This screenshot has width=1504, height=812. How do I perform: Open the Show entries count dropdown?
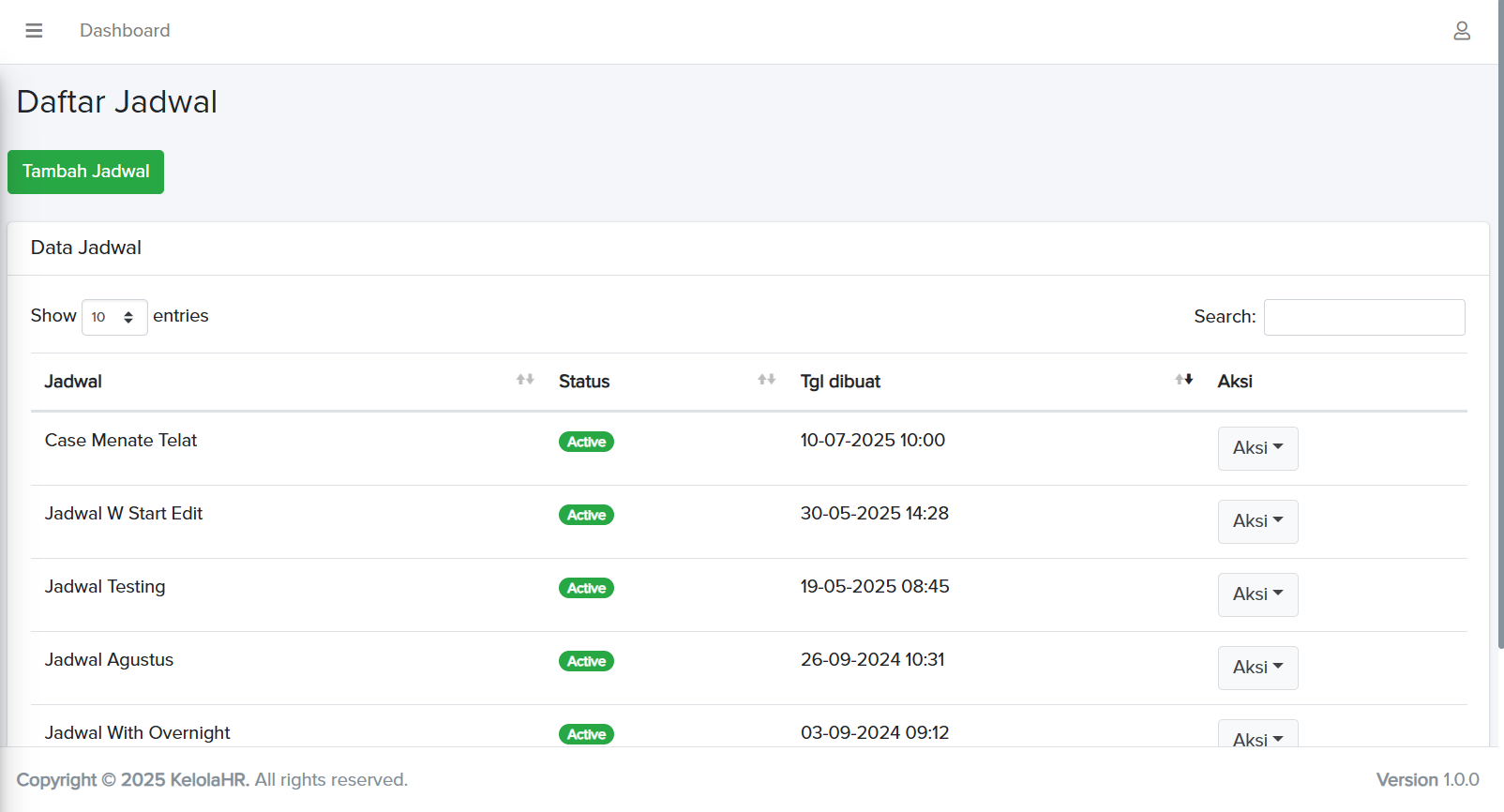(114, 317)
